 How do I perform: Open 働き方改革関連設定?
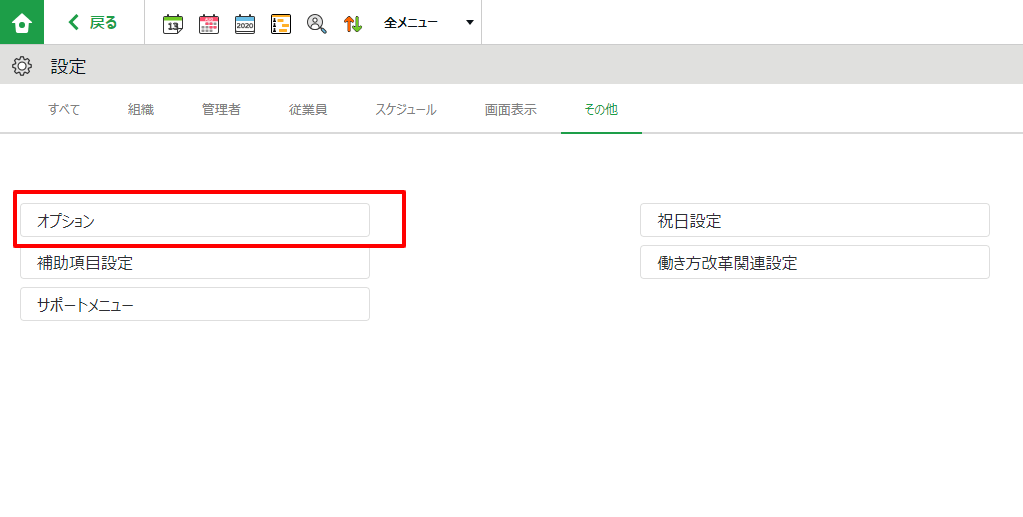click(815, 262)
